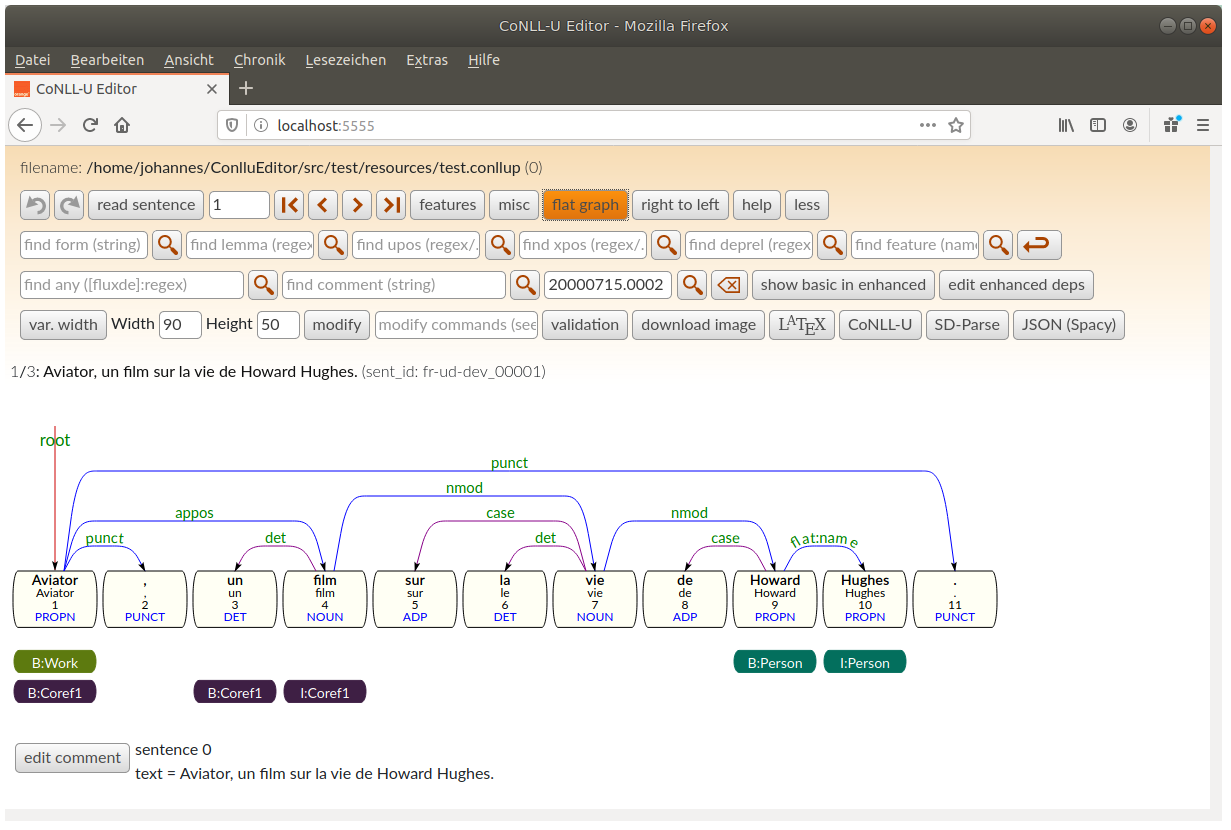Toggle the features display button

coord(447,205)
